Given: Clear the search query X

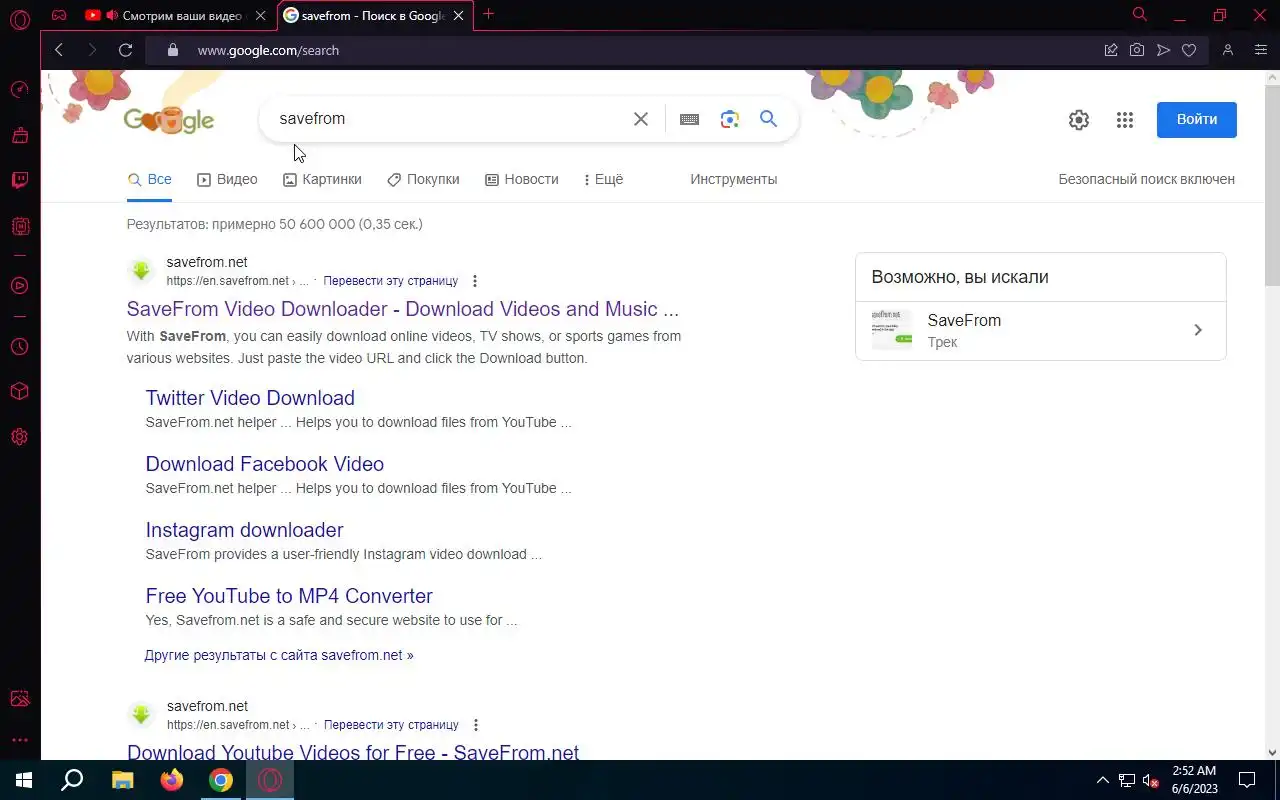Looking at the screenshot, I should pyautogui.click(x=641, y=119).
